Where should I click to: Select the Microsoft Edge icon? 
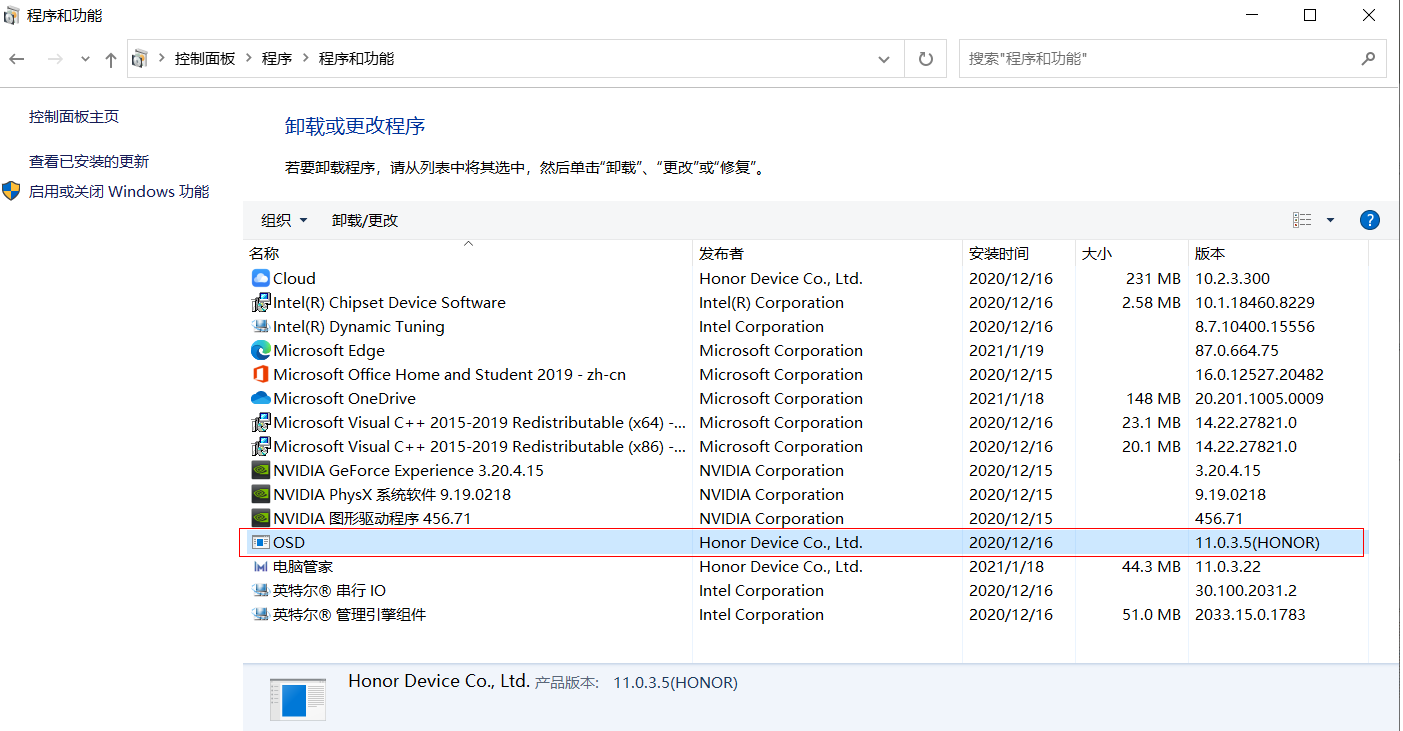click(260, 351)
